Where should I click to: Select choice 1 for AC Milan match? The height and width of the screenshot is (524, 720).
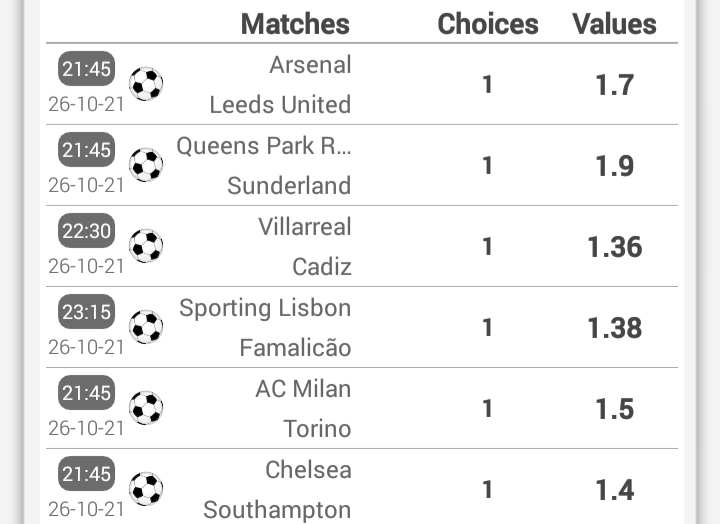pyautogui.click(x=487, y=409)
